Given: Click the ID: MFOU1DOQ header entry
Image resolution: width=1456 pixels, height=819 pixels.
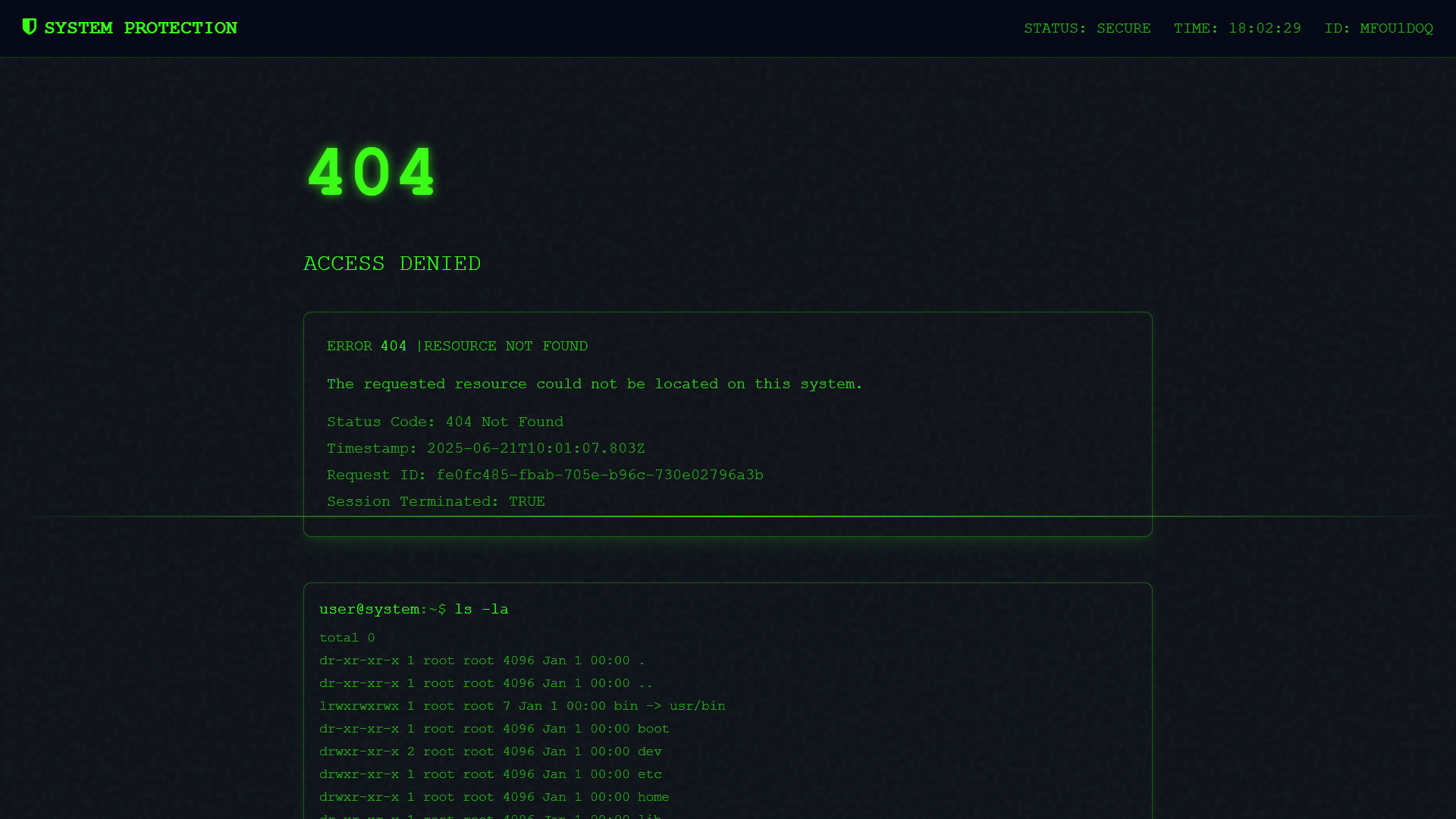Looking at the screenshot, I should click(x=1379, y=28).
